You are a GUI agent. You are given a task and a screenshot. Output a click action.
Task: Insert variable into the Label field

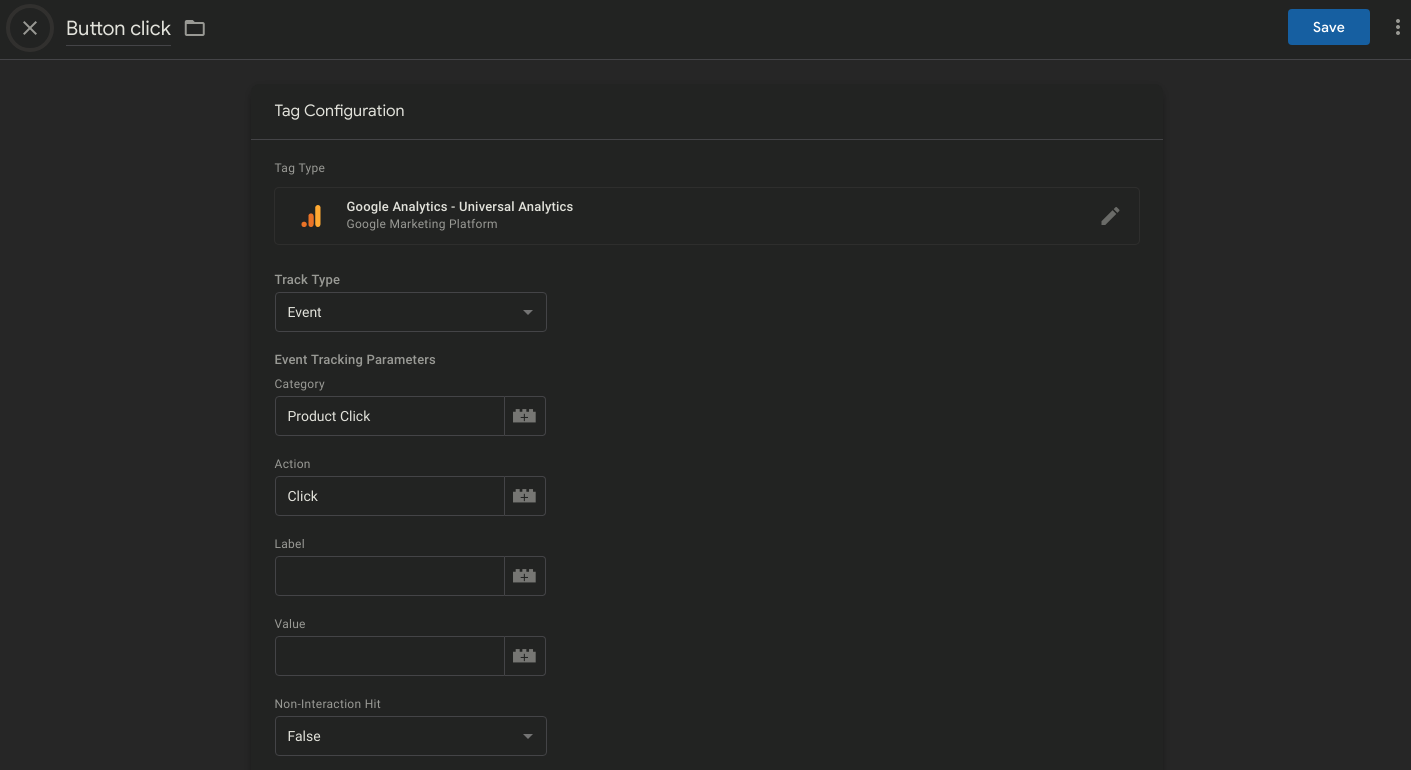[525, 576]
